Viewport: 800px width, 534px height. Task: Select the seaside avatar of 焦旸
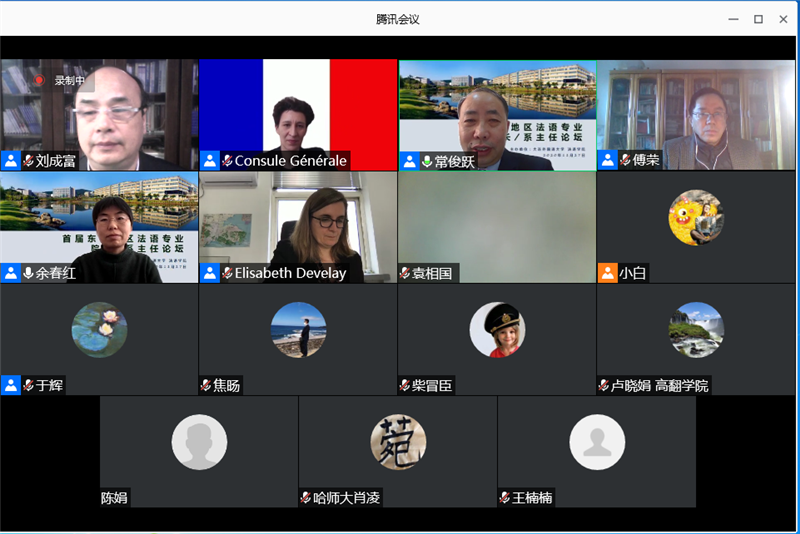(298, 329)
